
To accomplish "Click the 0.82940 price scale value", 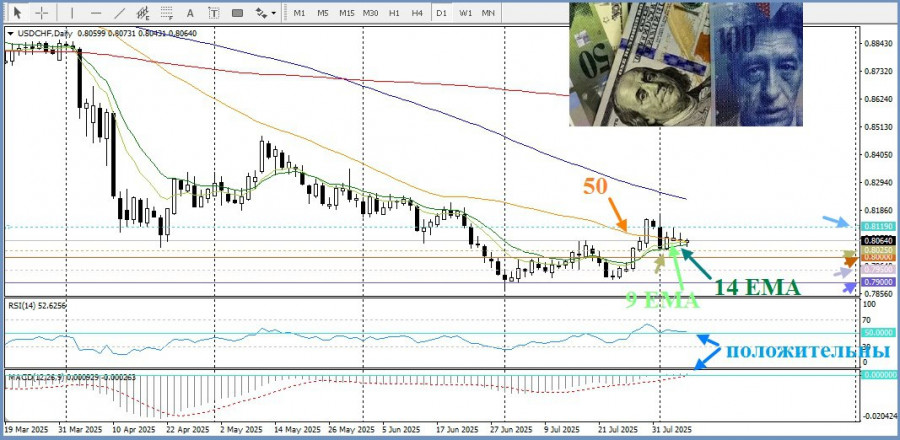I will point(879,183).
